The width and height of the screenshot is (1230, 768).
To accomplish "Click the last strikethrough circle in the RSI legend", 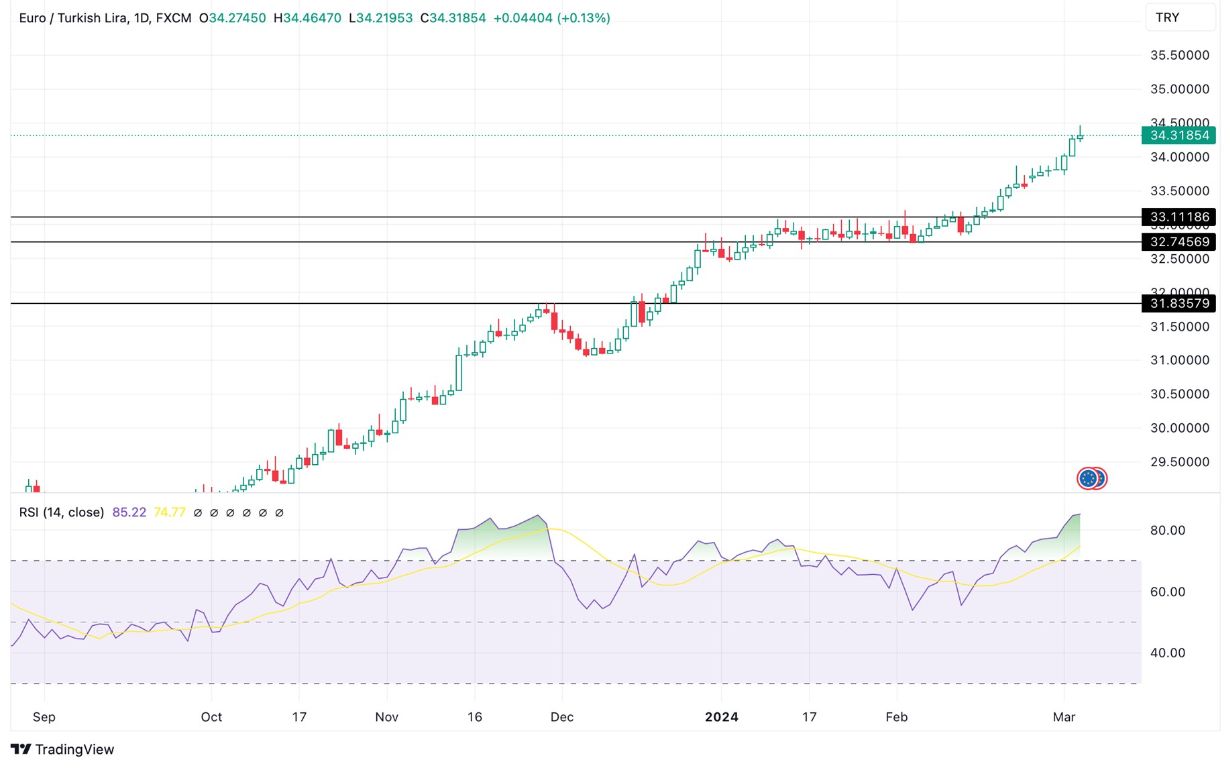I will (x=278, y=512).
